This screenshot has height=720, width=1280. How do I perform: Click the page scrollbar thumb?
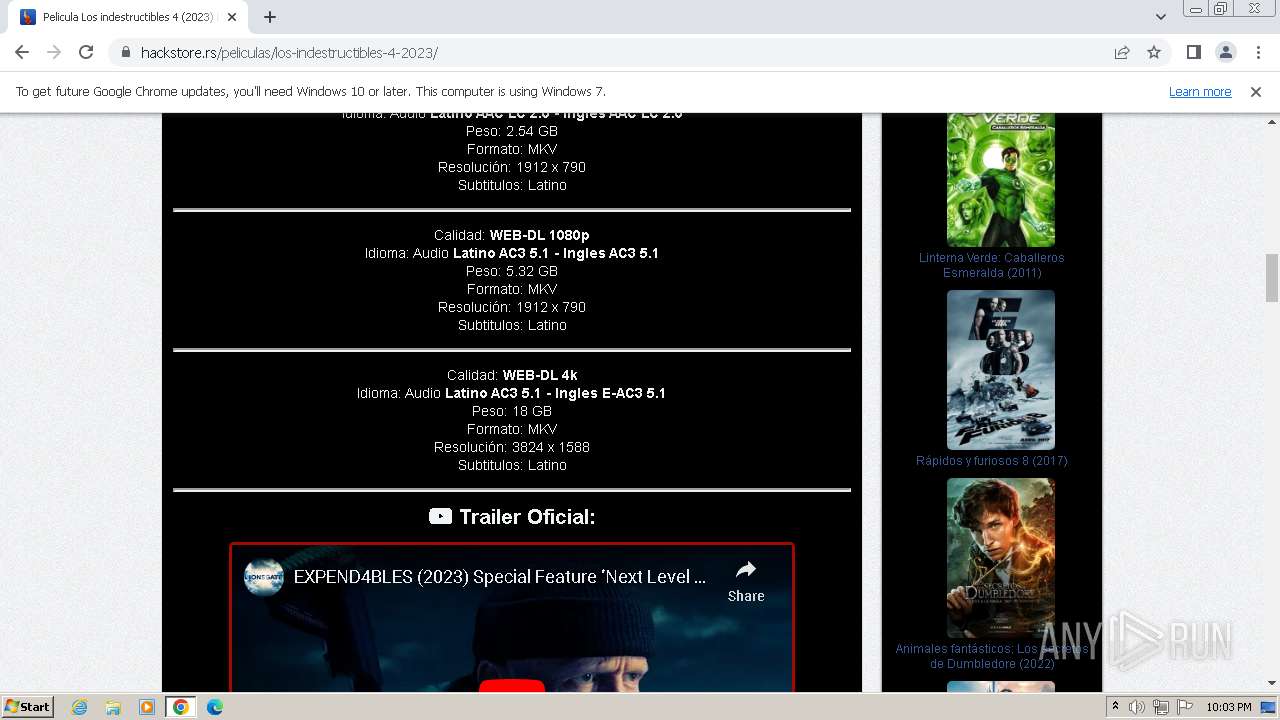[1272, 277]
